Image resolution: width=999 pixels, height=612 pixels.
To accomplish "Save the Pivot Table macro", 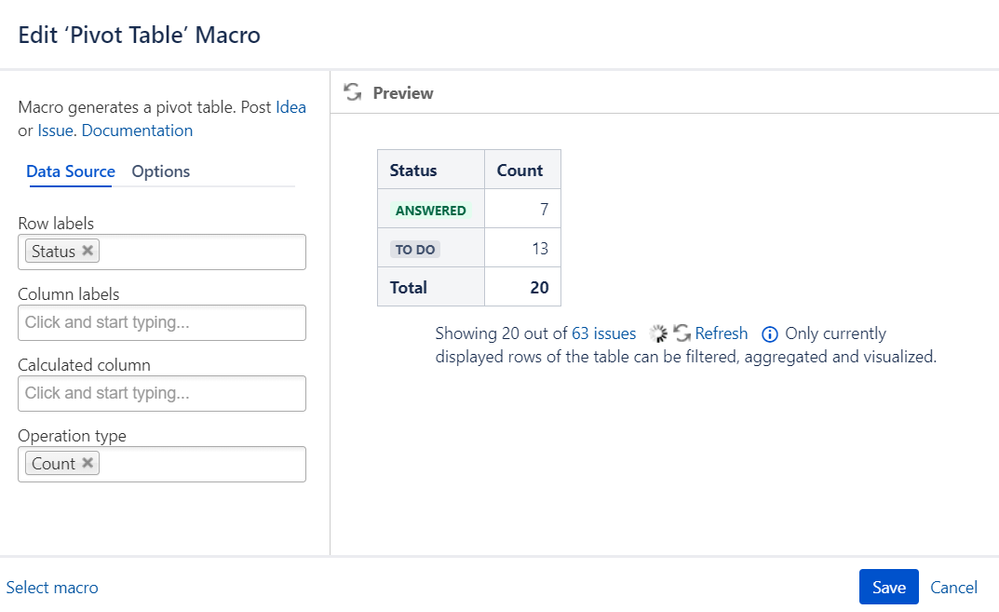I will coord(888,587).
